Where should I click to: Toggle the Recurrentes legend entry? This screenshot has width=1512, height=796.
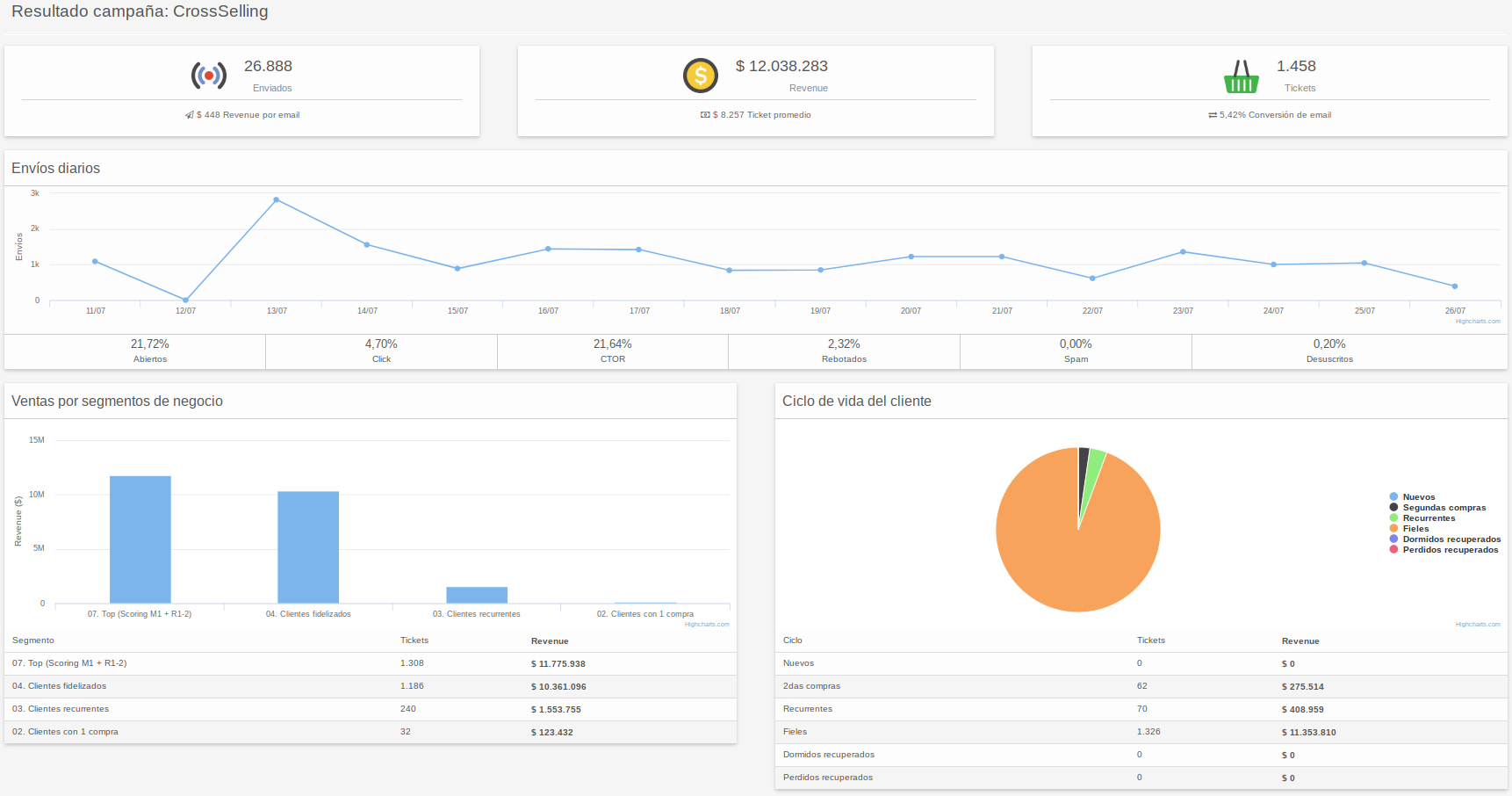1422,518
